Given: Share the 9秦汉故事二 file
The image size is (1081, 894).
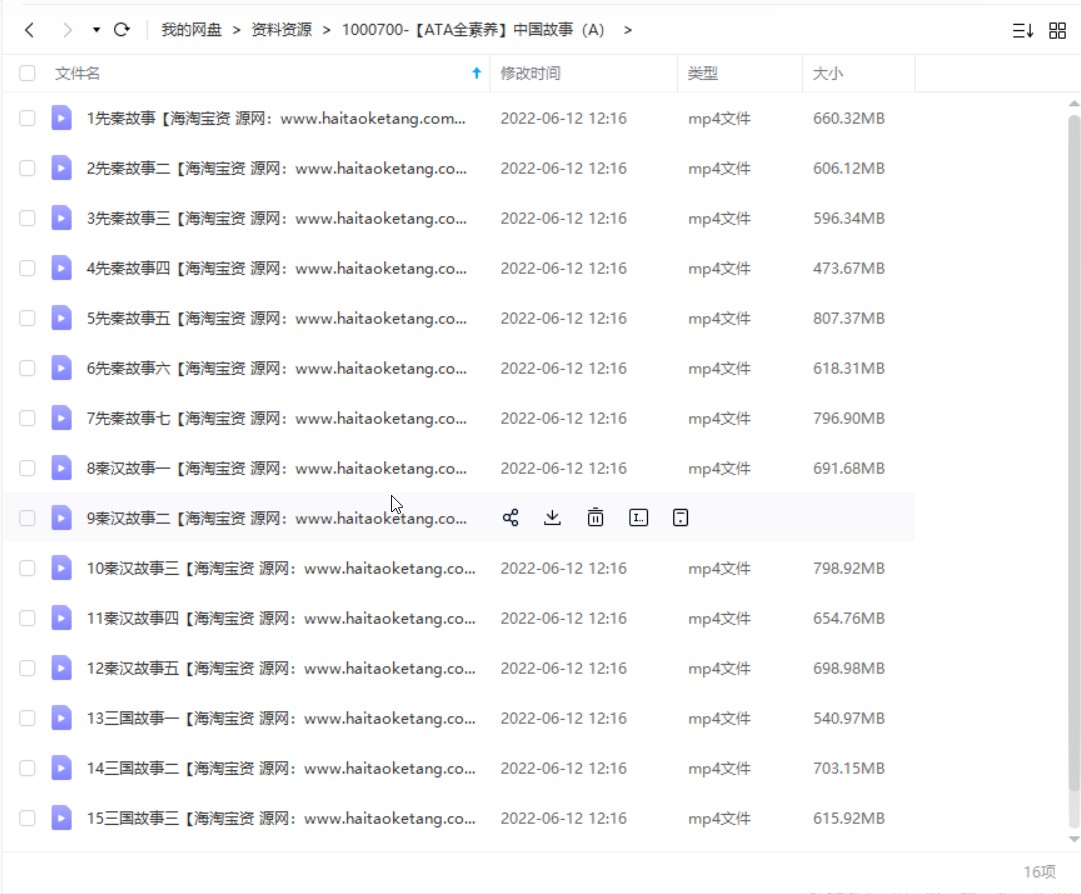Looking at the screenshot, I should tap(510, 518).
